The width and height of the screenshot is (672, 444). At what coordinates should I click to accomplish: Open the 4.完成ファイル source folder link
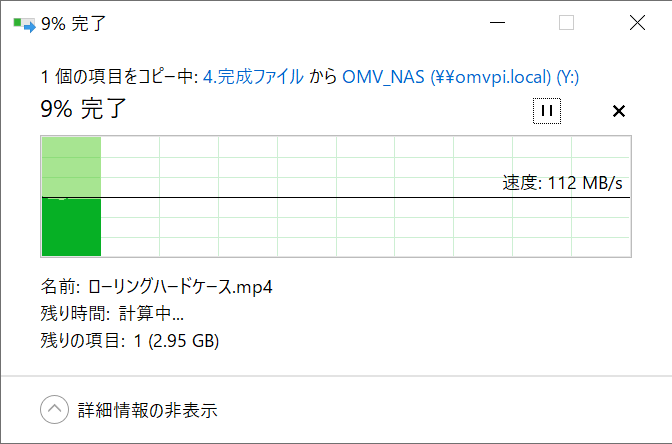click(x=253, y=77)
